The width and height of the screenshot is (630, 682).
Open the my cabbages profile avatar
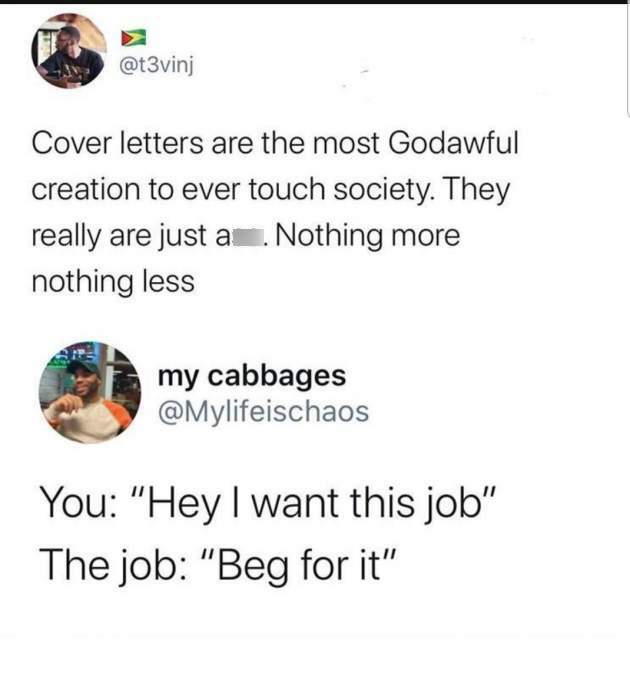[x=90, y=392]
